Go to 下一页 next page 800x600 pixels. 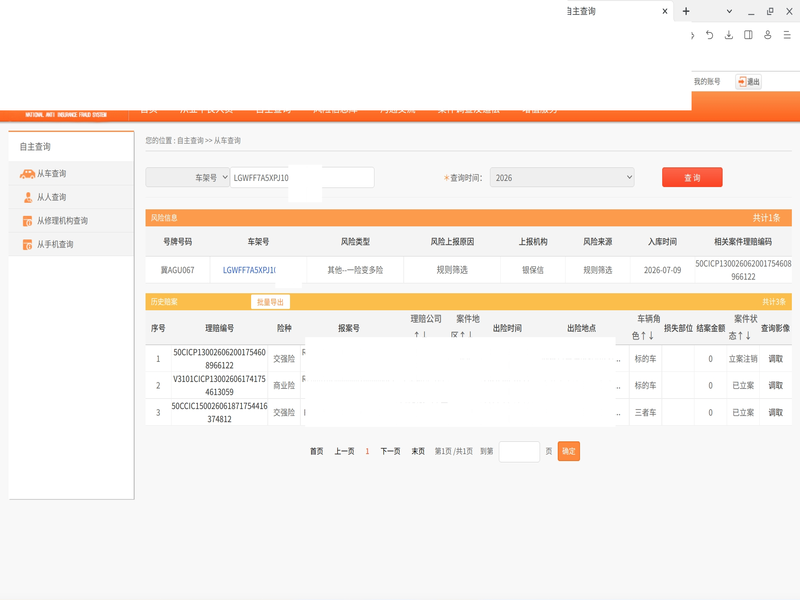[x=390, y=452]
